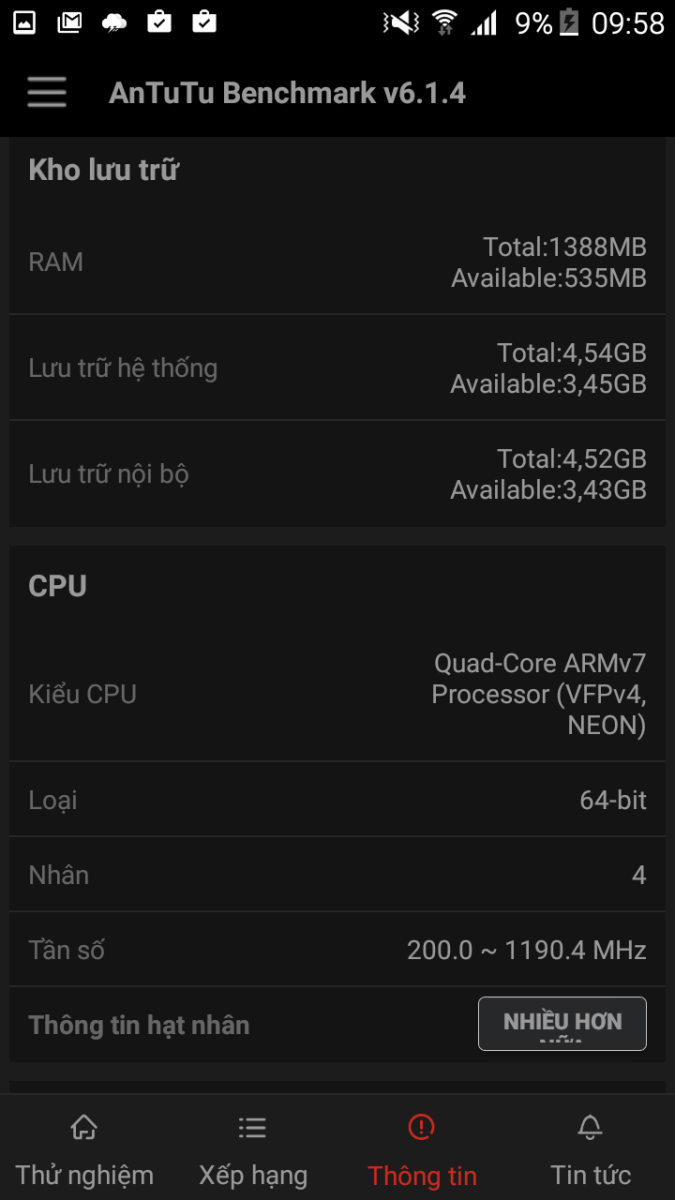Screen dimensions: 675x1200
Task: Select the RAM info row
Action: 337,262
